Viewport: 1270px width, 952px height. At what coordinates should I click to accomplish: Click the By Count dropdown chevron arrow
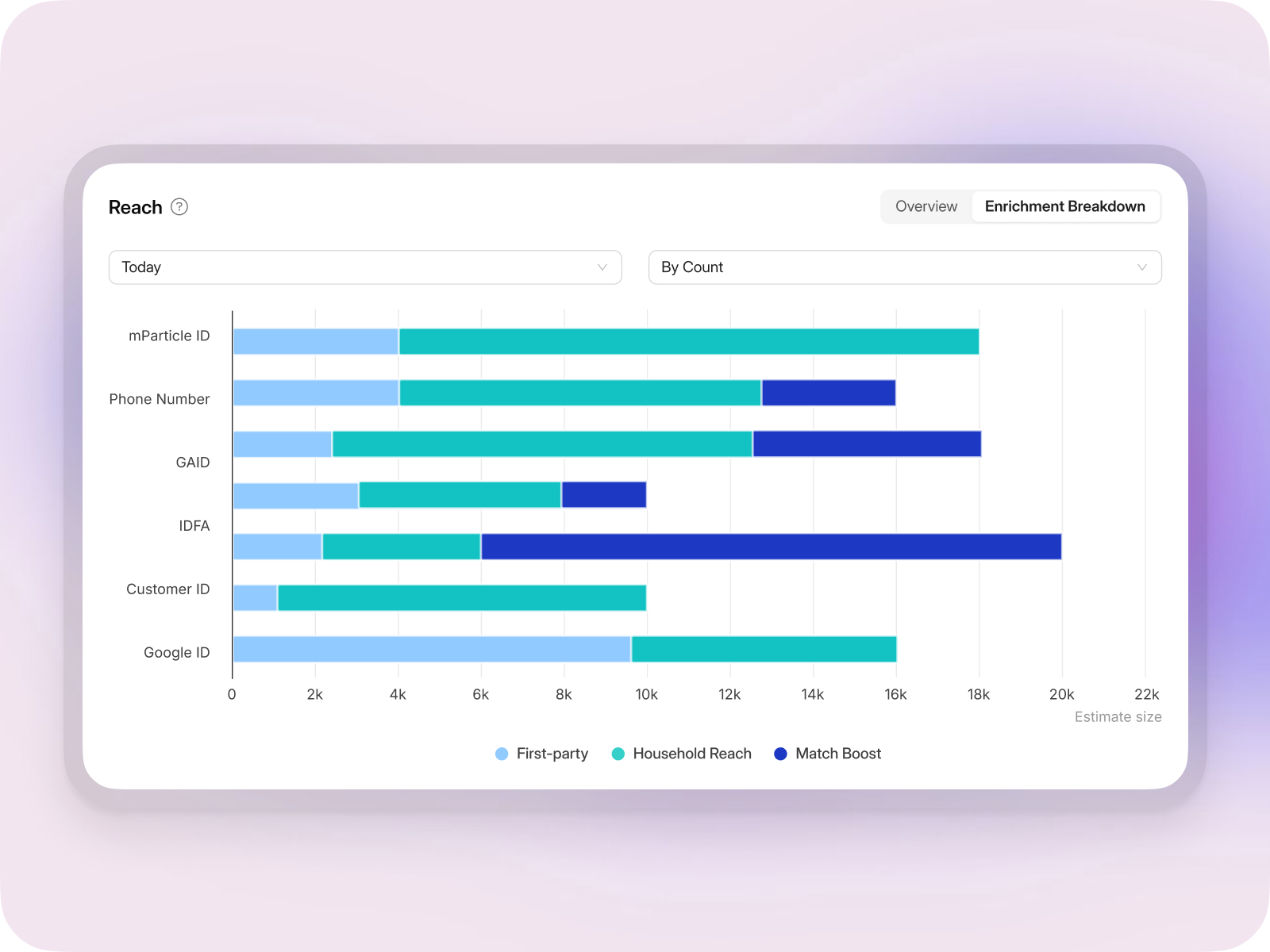tap(1142, 267)
